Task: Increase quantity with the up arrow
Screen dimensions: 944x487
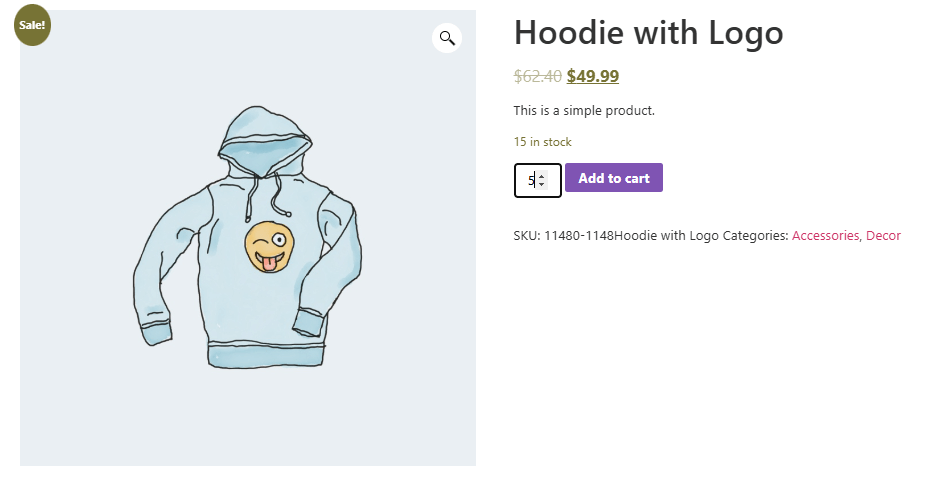Action: 541,176
